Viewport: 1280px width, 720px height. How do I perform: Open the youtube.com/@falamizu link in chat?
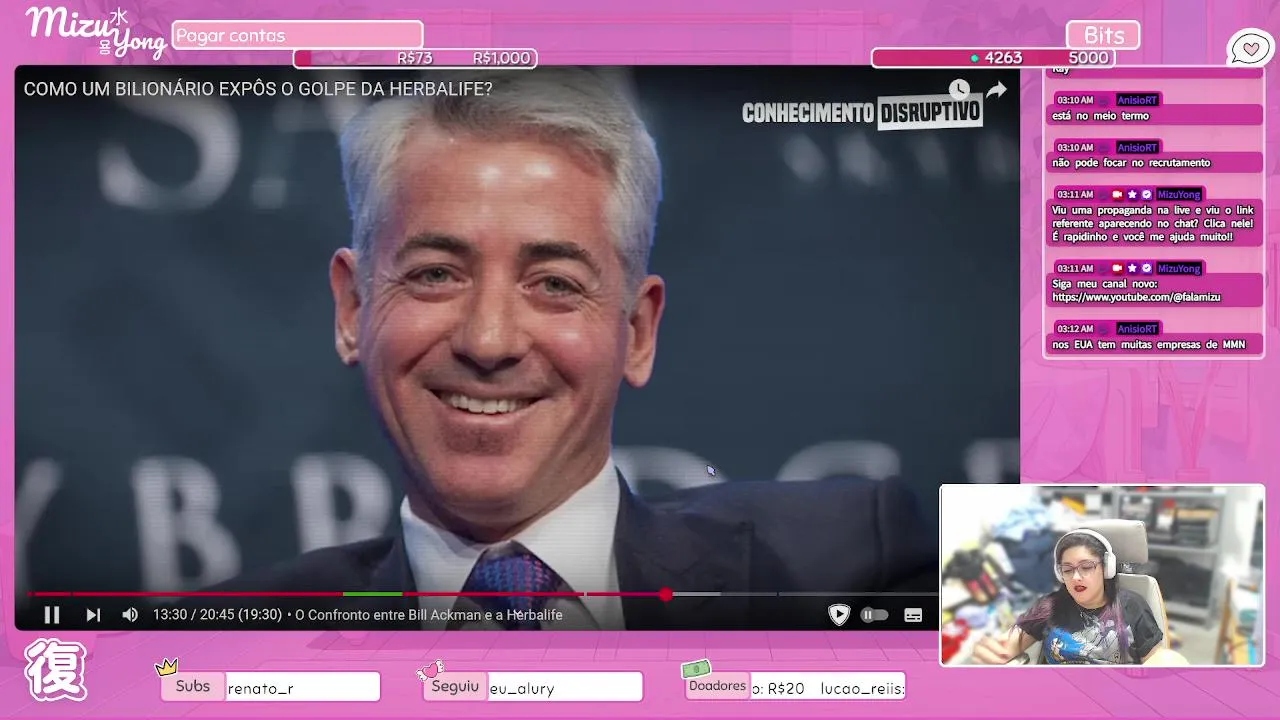[1136, 297]
